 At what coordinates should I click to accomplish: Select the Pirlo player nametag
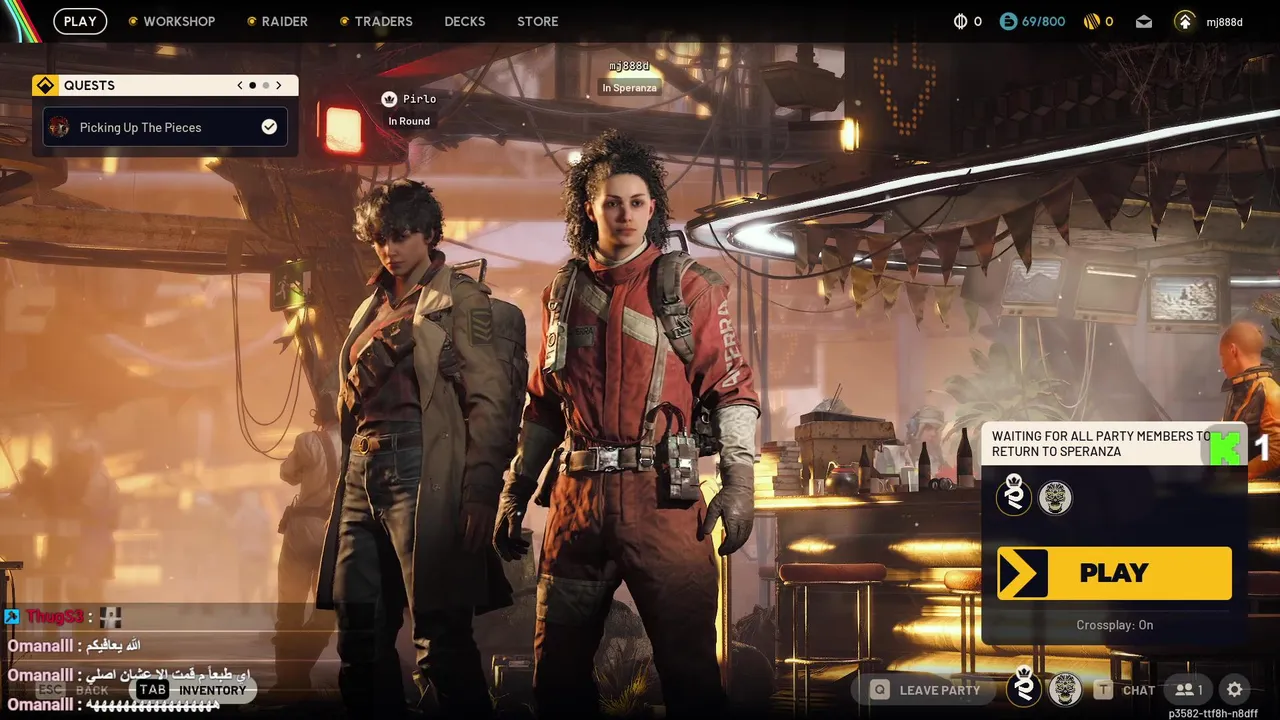point(420,99)
